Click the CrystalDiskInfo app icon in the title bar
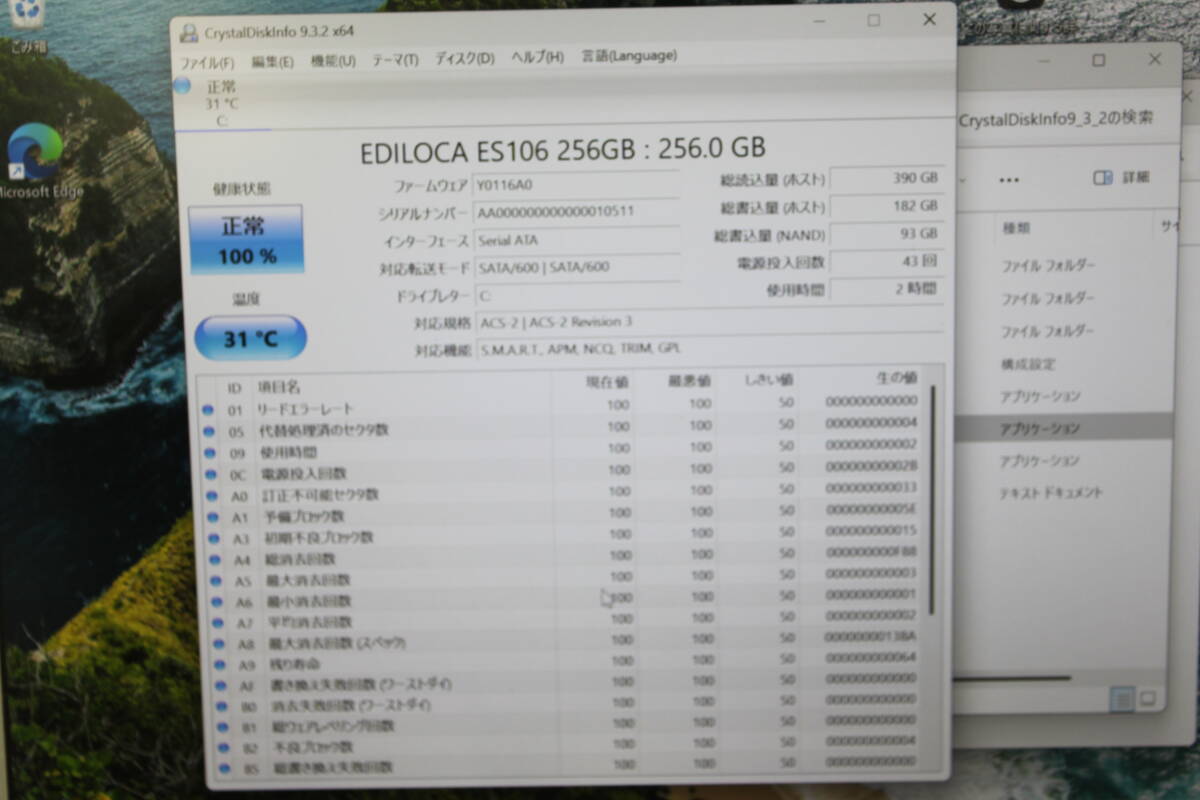Screen dimensions: 1200x800 coord(188,30)
